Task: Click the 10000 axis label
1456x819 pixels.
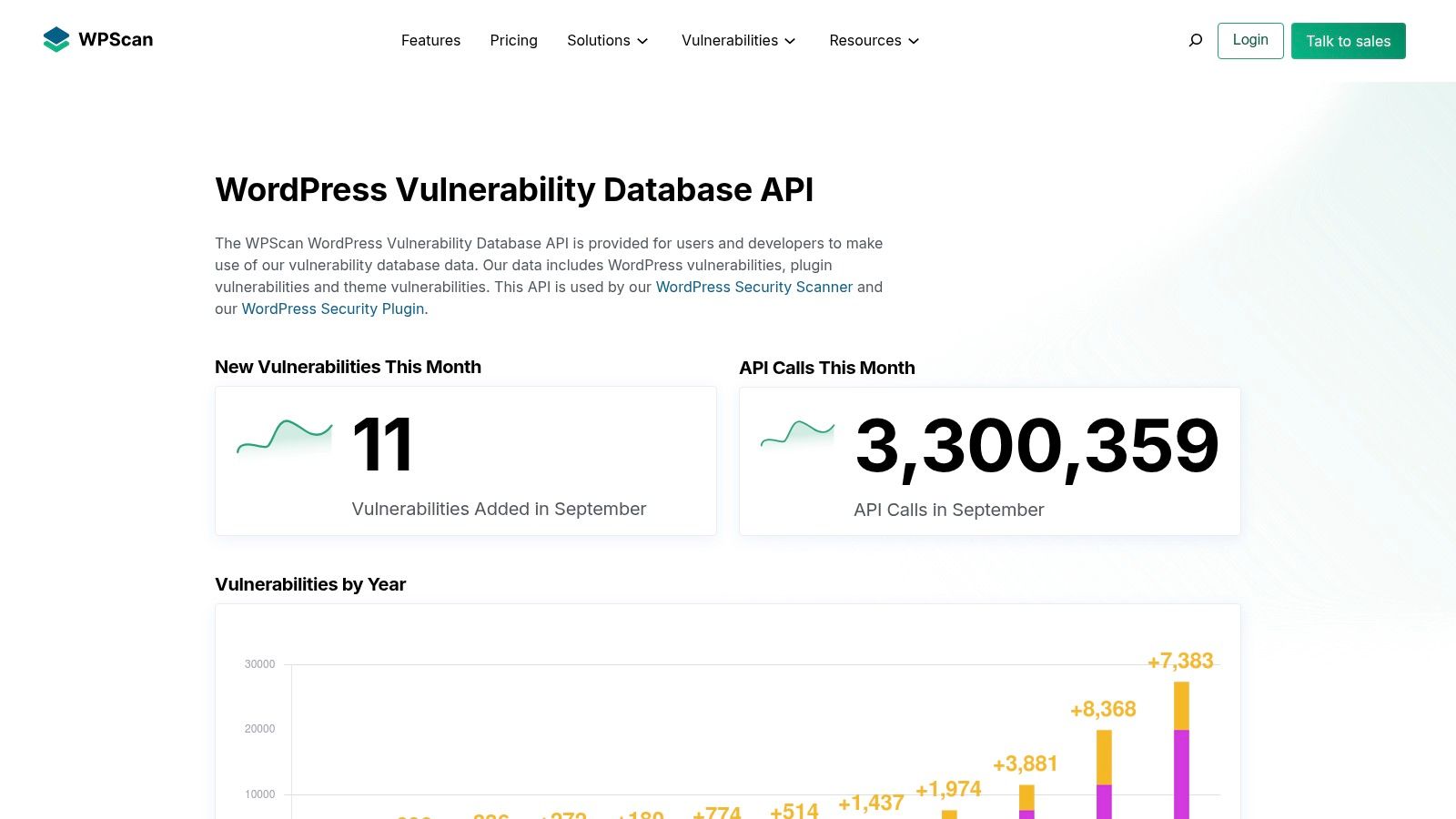Action: coord(259,794)
